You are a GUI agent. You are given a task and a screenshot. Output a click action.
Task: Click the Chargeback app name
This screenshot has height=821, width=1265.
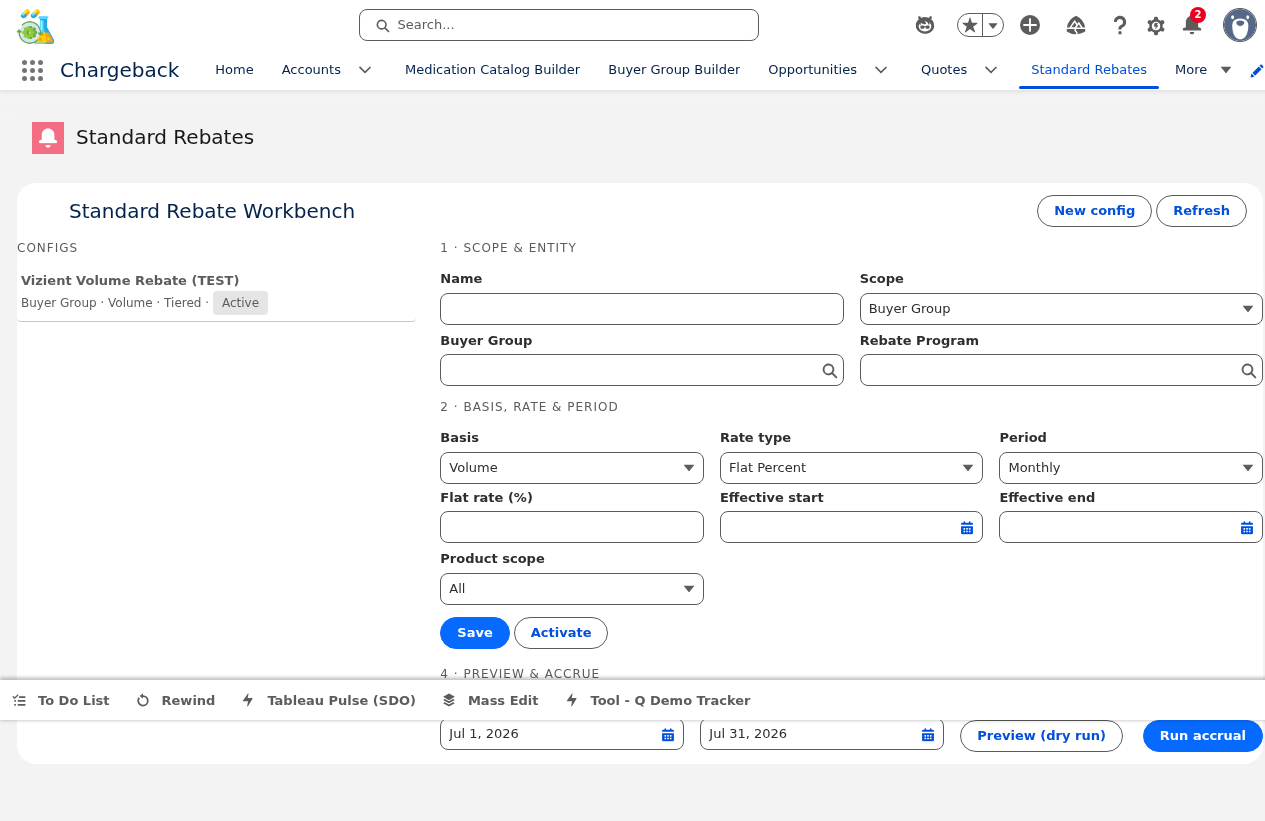click(120, 70)
